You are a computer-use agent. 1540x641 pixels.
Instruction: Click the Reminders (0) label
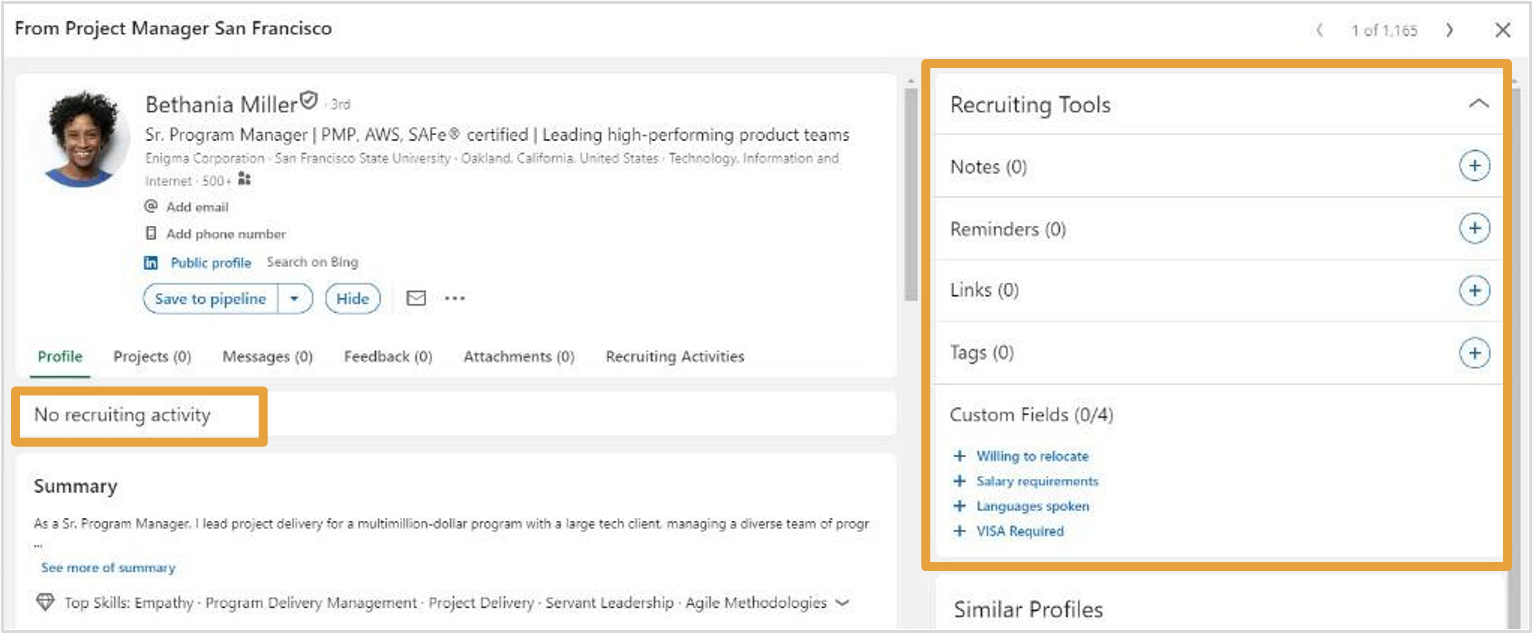(1008, 229)
